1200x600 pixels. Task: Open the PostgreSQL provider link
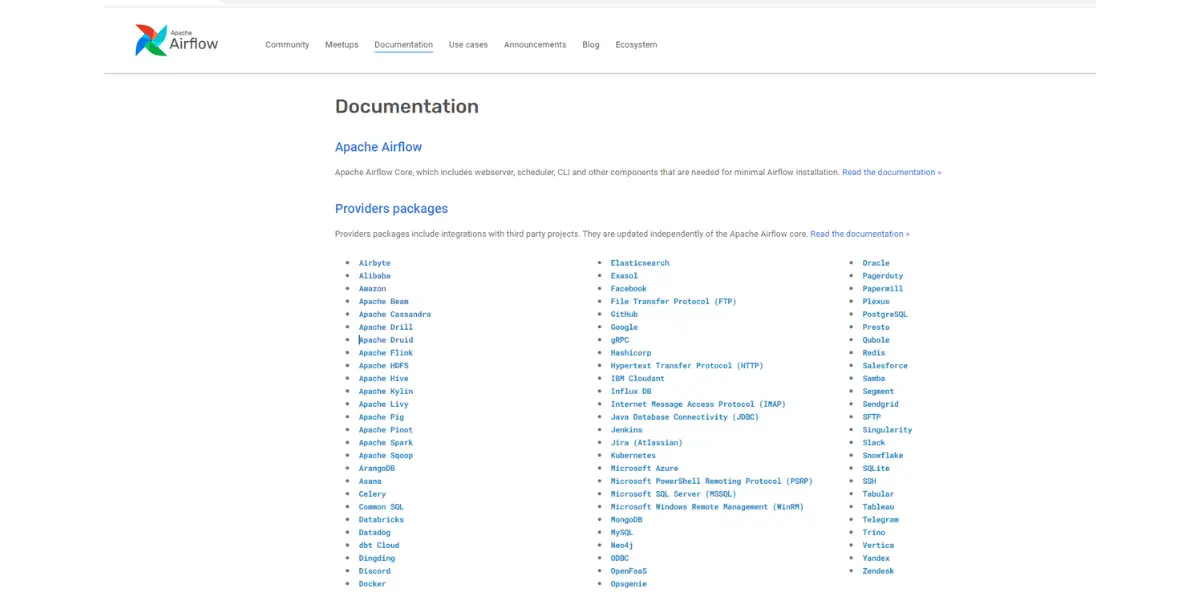pyautogui.click(x=886, y=314)
